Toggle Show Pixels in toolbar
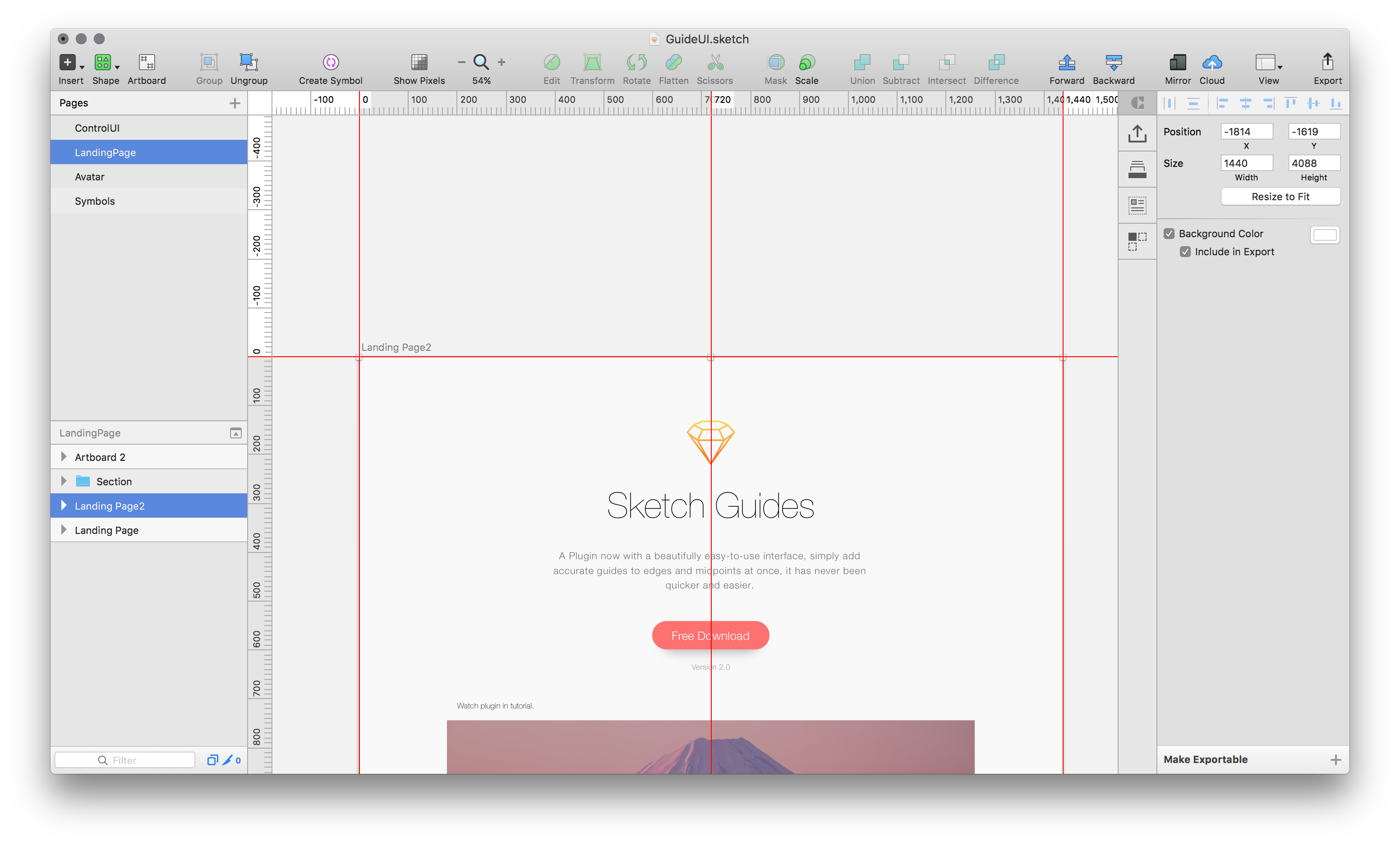 (x=419, y=62)
